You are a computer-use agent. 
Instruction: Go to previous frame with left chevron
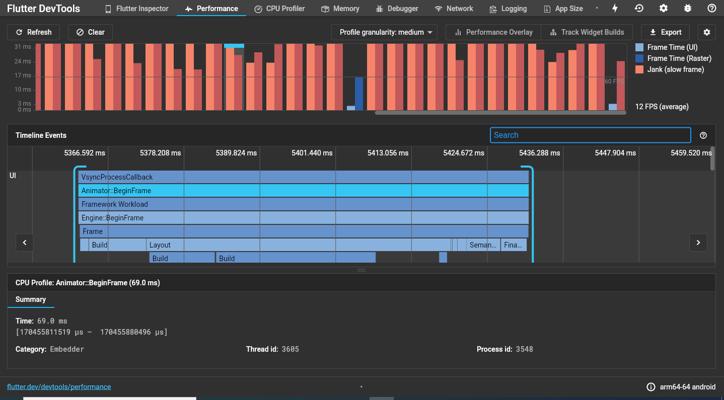point(24,242)
